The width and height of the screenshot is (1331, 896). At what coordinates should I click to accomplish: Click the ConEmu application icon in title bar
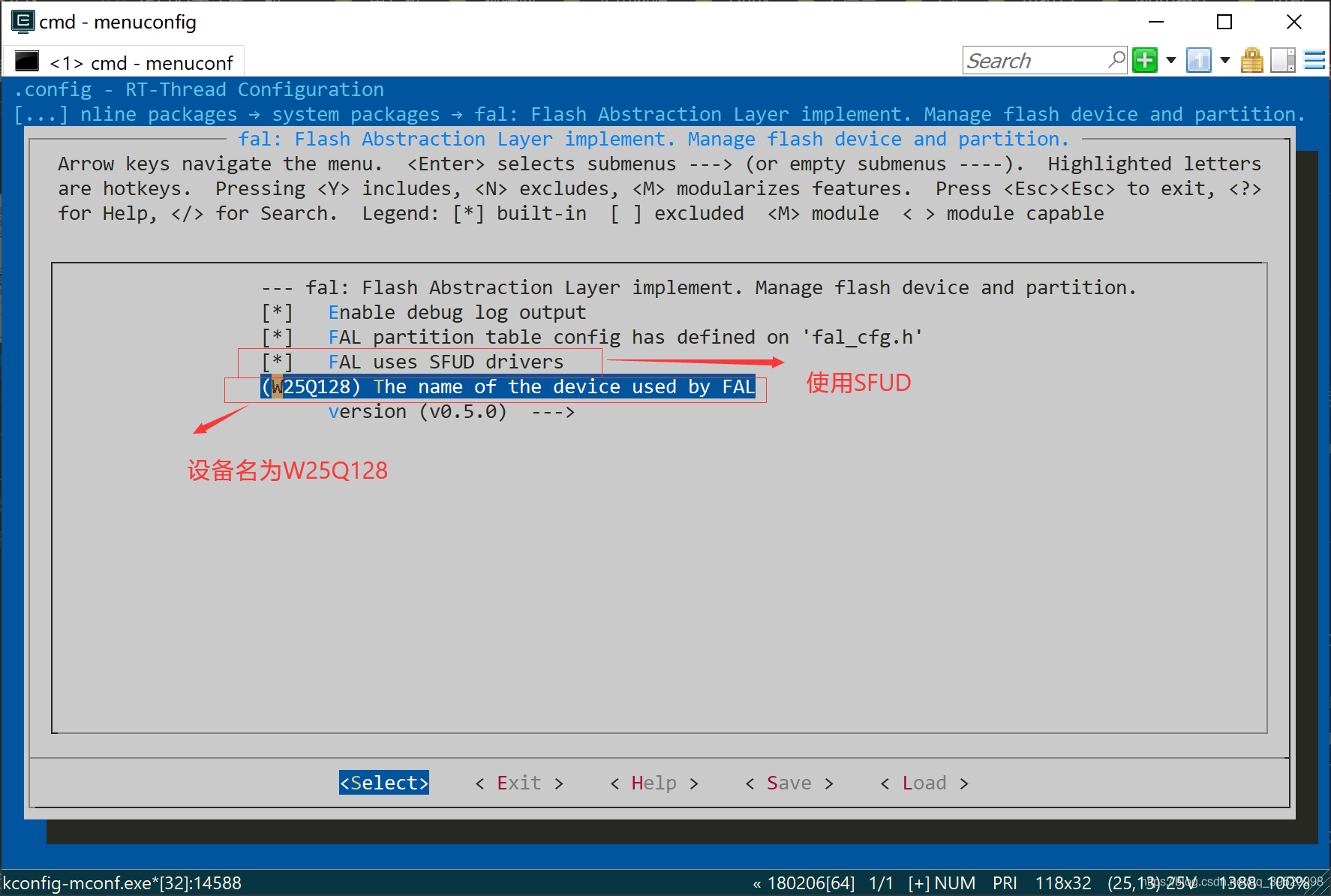pyautogui.click(x=23, y=22)
